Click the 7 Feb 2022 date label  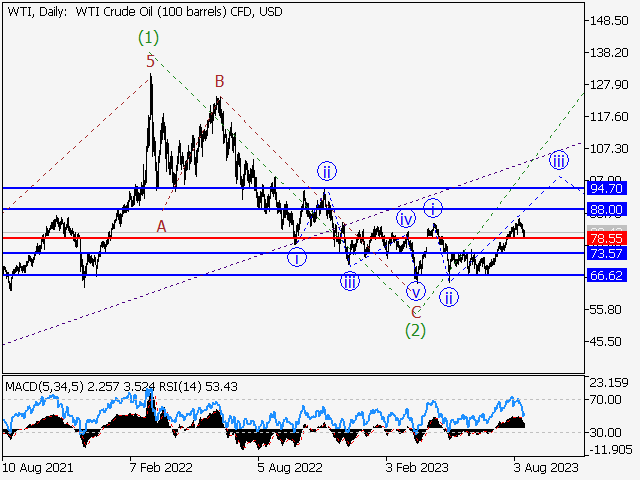pyautogui.click(x=161, y=467)
